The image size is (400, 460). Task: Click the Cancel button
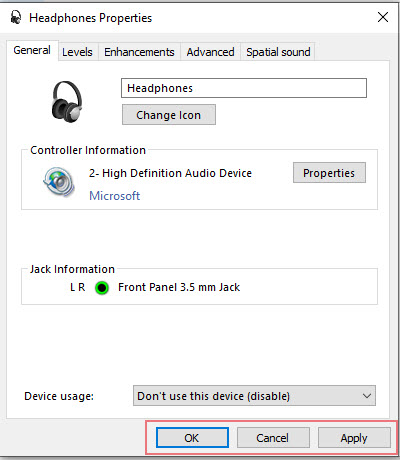(273, 438)
